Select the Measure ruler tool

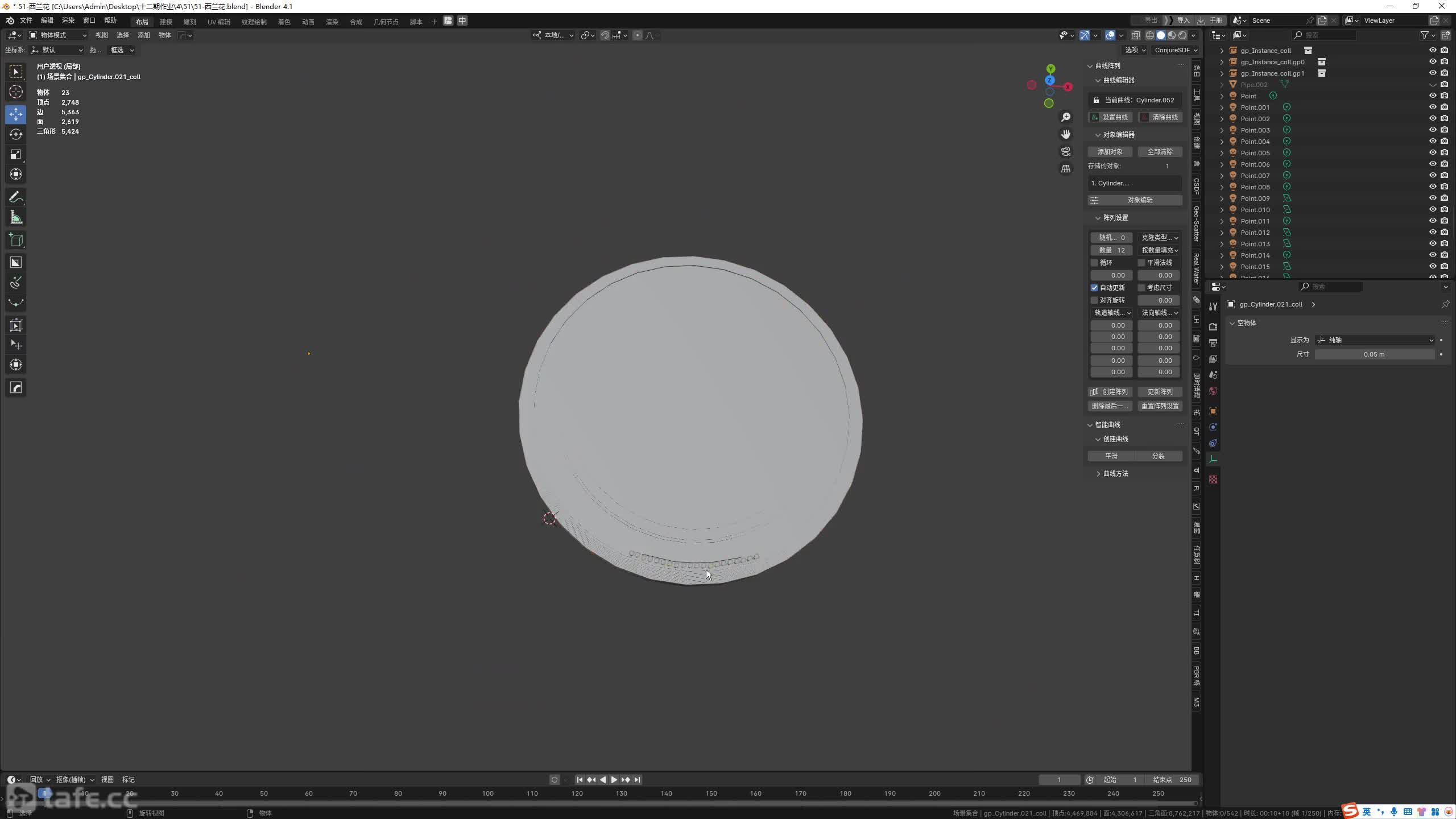(x=16, y=217)
